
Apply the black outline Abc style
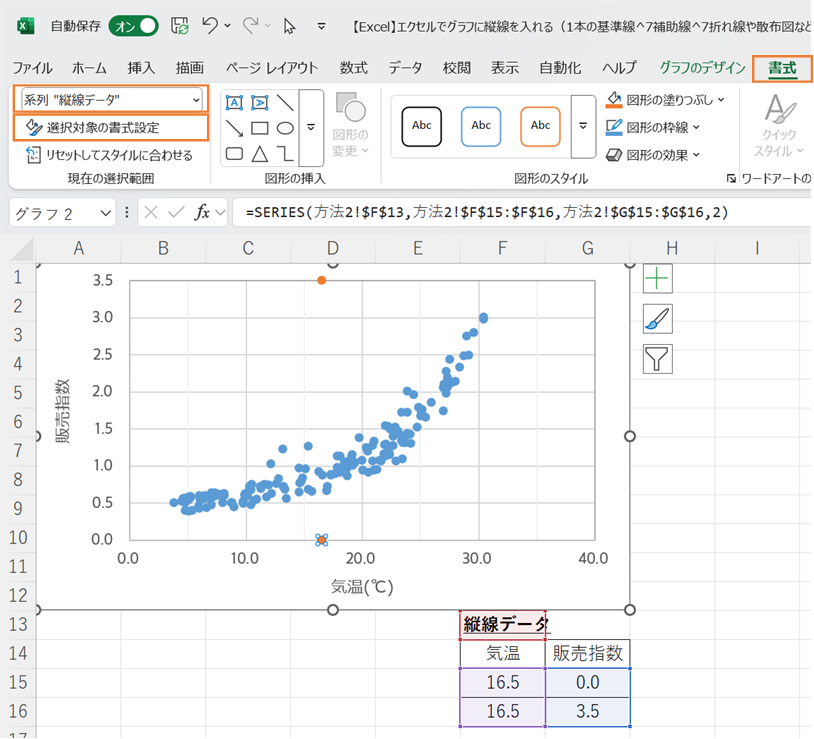click(x=422, y=126)
